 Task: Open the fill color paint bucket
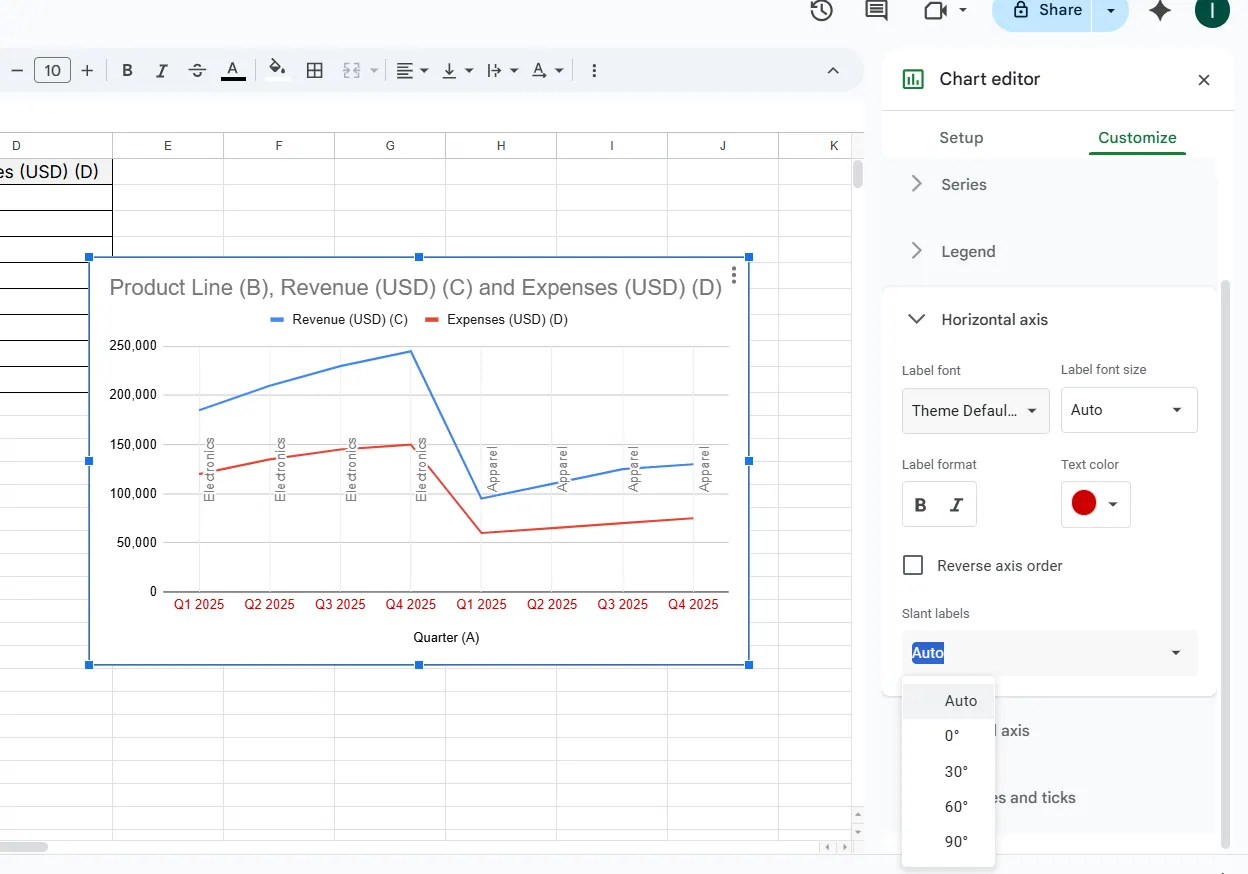pos(277,69)
